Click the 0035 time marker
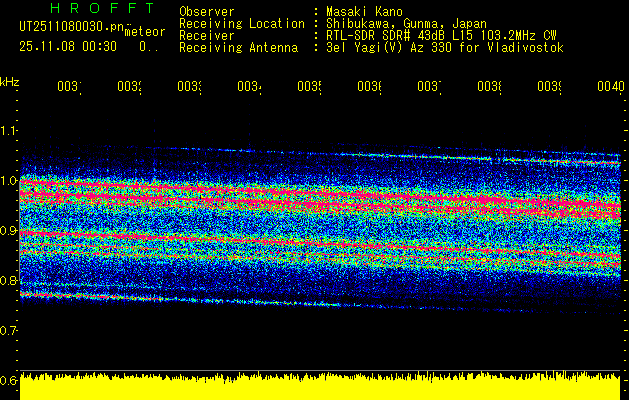This screenshot has height=400, width=629. pos(310,86)
